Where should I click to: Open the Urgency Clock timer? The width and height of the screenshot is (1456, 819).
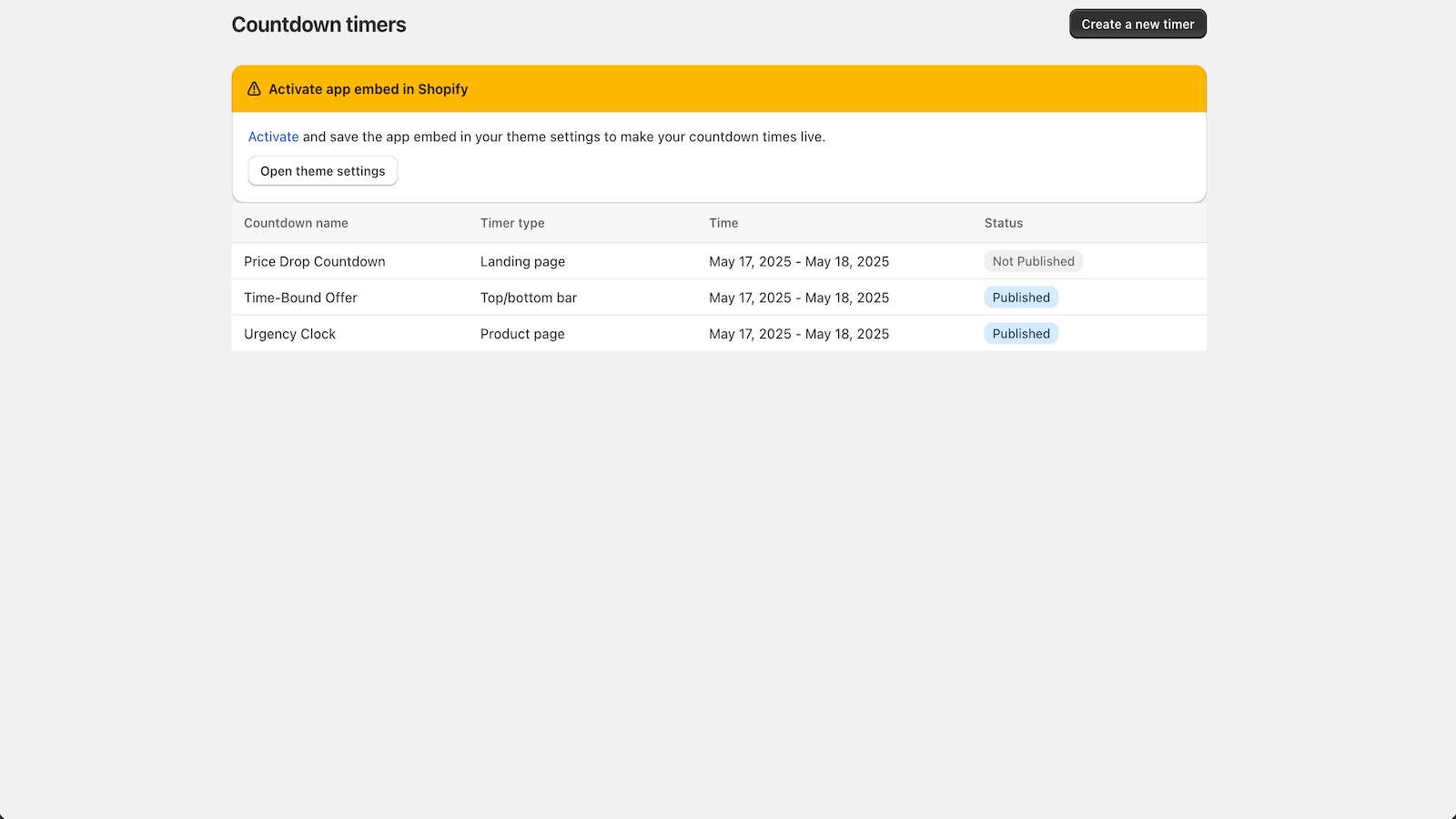pos(289,334)
